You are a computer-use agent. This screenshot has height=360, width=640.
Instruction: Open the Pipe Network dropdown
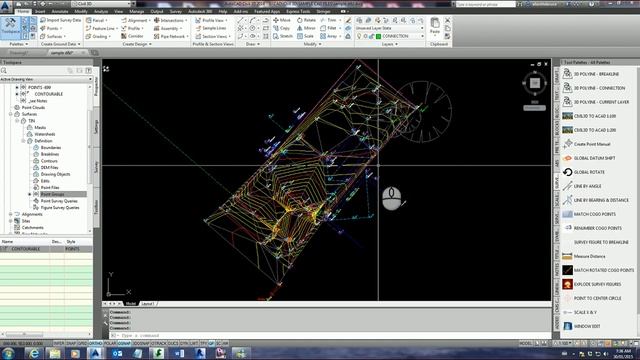coord(171,36)
